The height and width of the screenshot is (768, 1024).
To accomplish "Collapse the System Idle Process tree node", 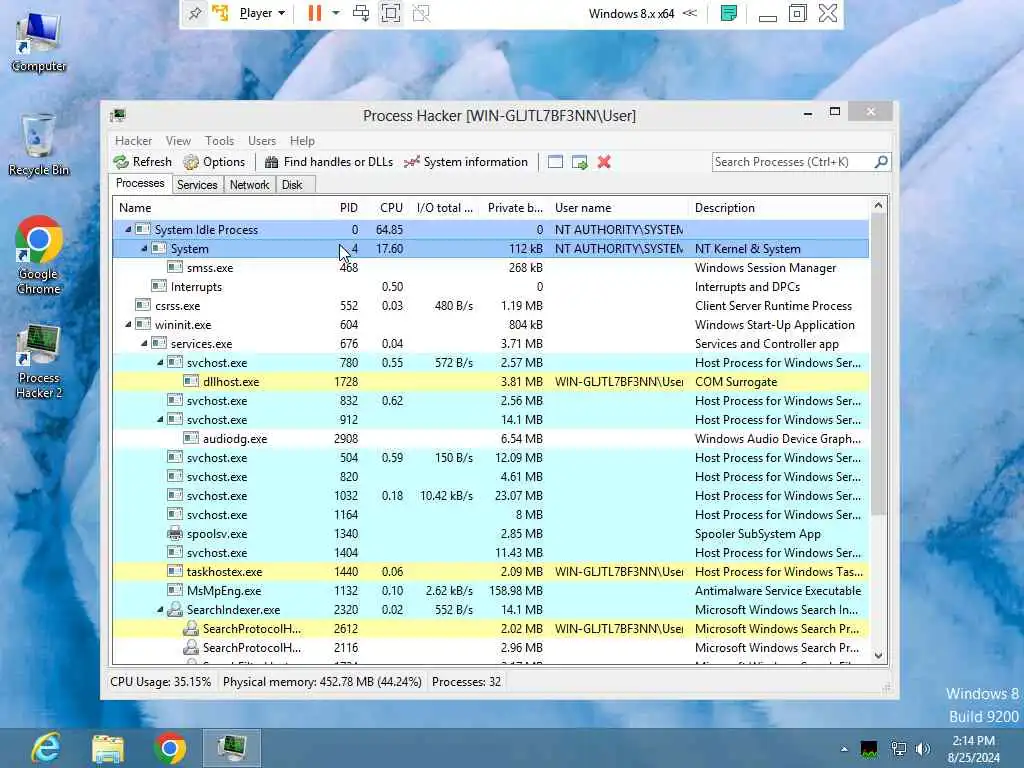I will pos(128,229).
